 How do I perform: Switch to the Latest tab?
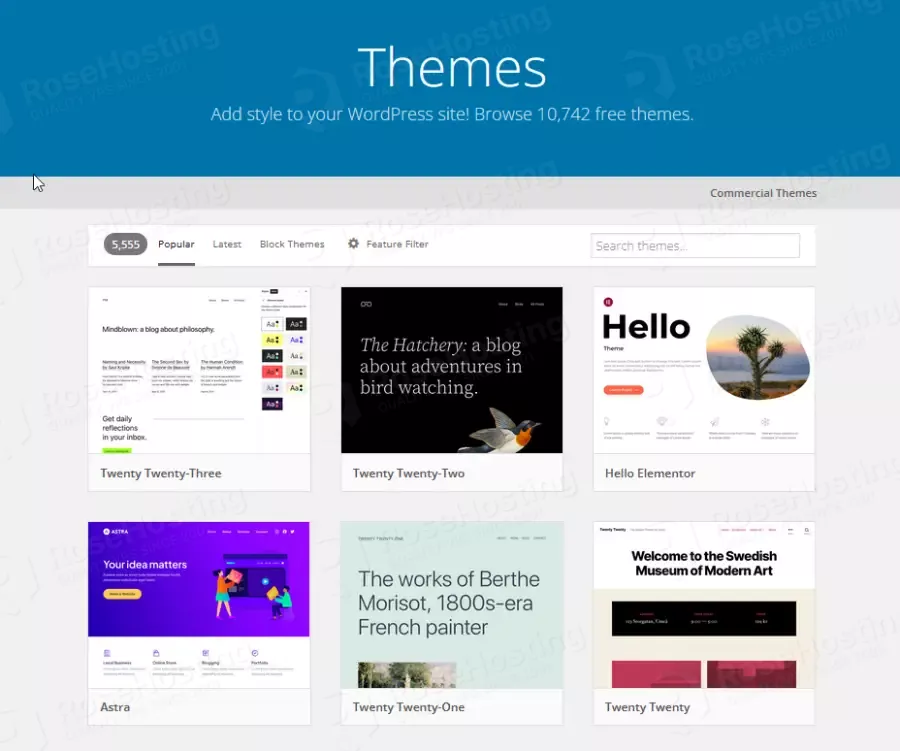point(227,244)
